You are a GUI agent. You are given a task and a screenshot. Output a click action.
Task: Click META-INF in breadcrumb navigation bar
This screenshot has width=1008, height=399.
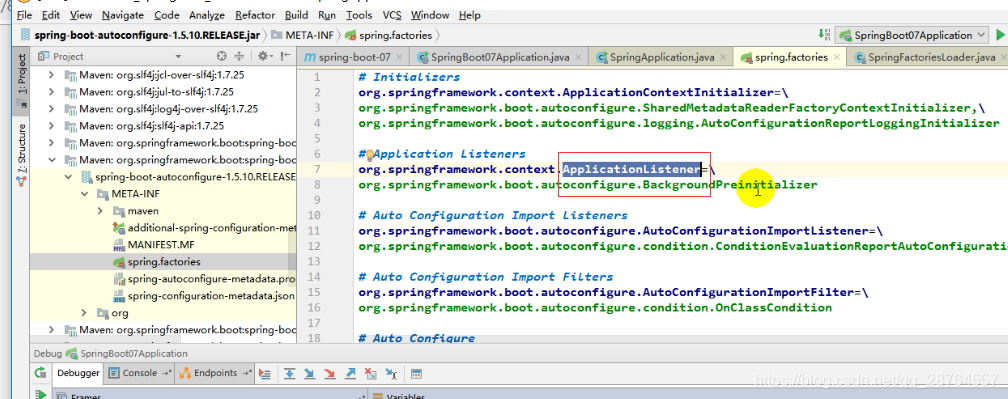(302, 35)
